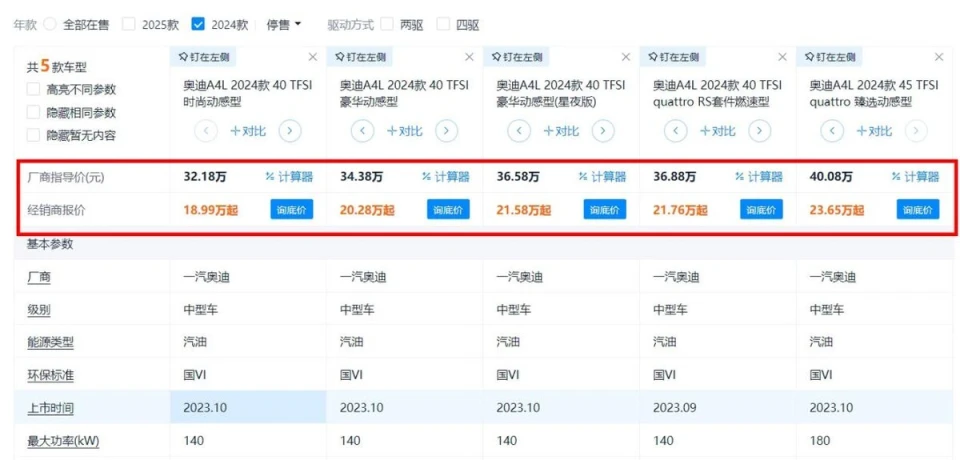
Task: Open the 厂商 parameter label link
Action: click(x=39, y=277)
